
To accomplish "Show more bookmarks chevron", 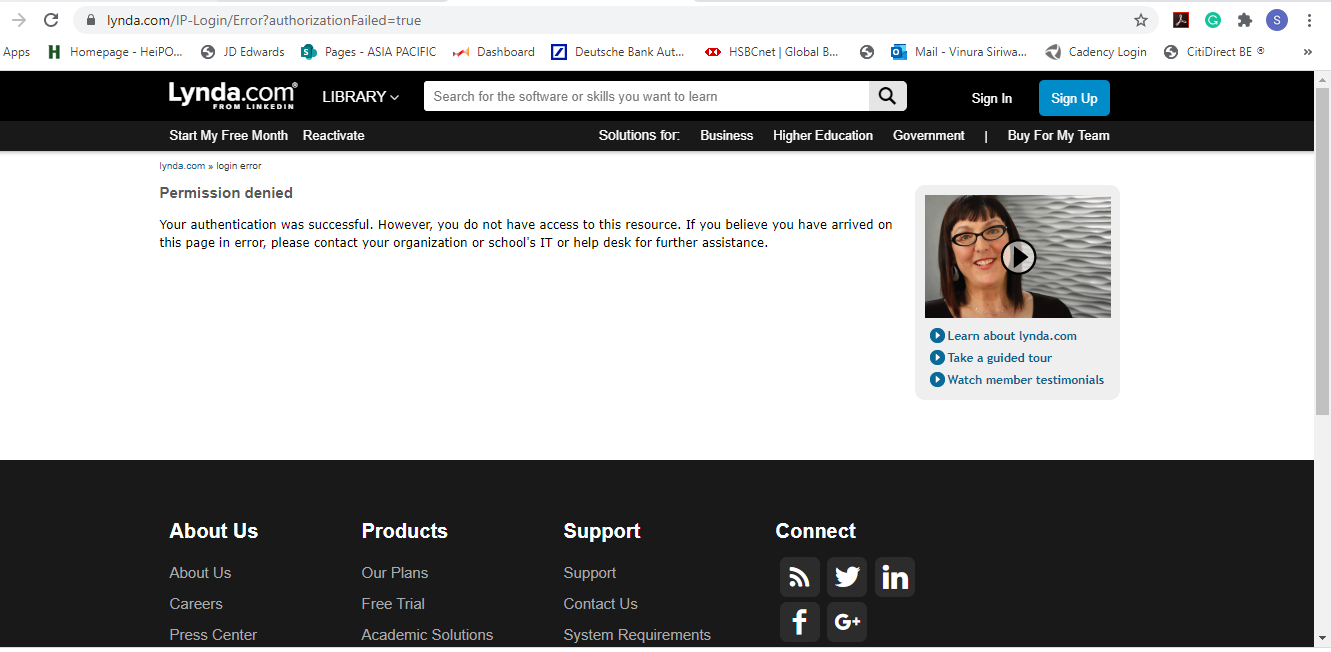I will click(x=1307, y=52).
